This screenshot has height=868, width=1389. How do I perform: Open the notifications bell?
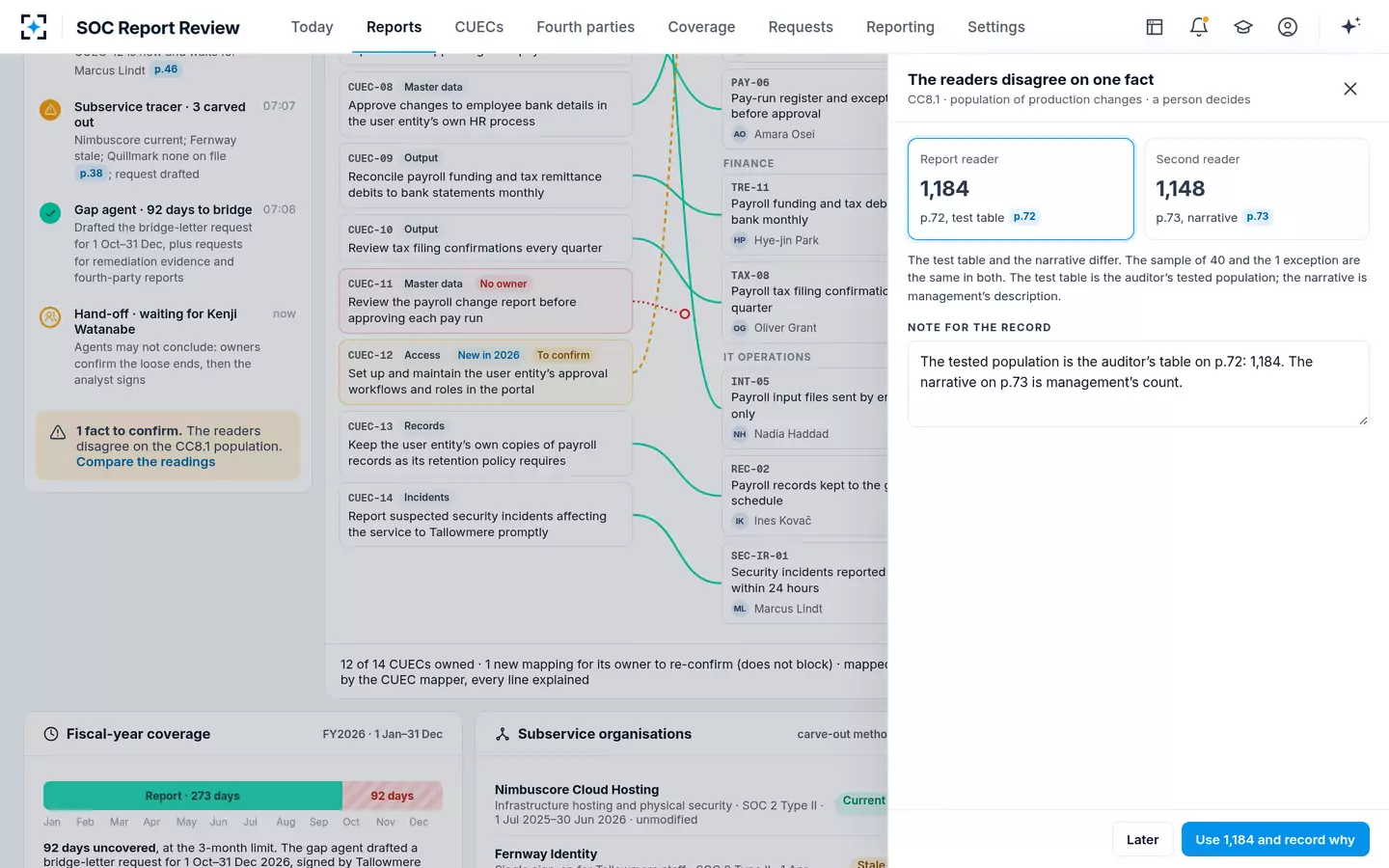(1199, 27)
